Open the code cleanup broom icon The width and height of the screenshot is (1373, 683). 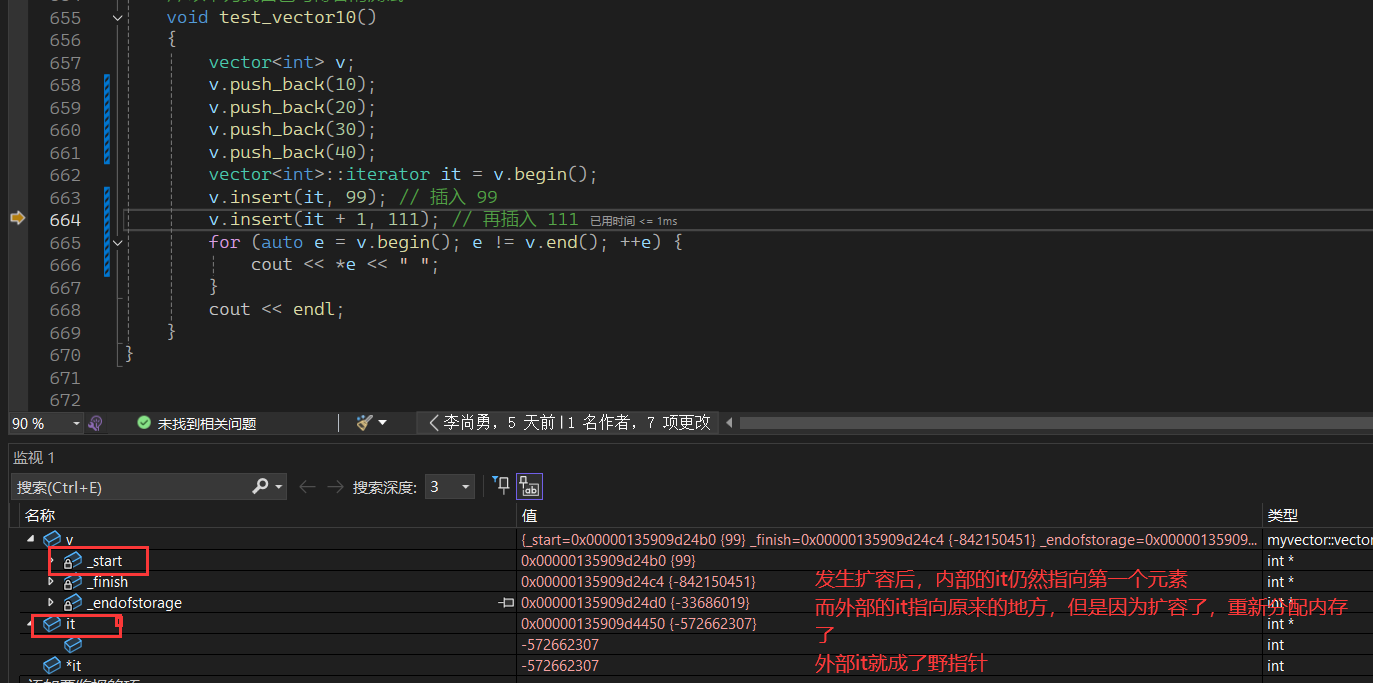(x=364, y=423)
